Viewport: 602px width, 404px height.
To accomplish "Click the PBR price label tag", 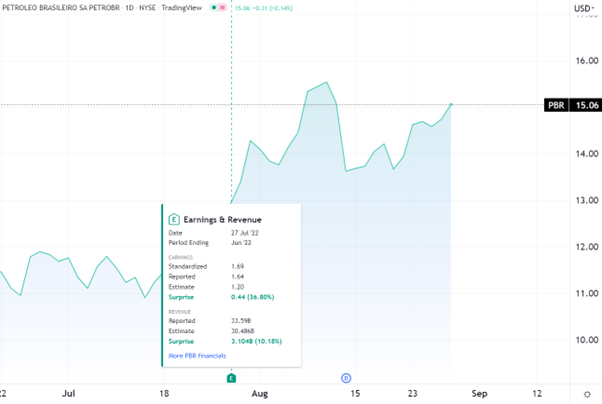I will [x=556, y=105].
